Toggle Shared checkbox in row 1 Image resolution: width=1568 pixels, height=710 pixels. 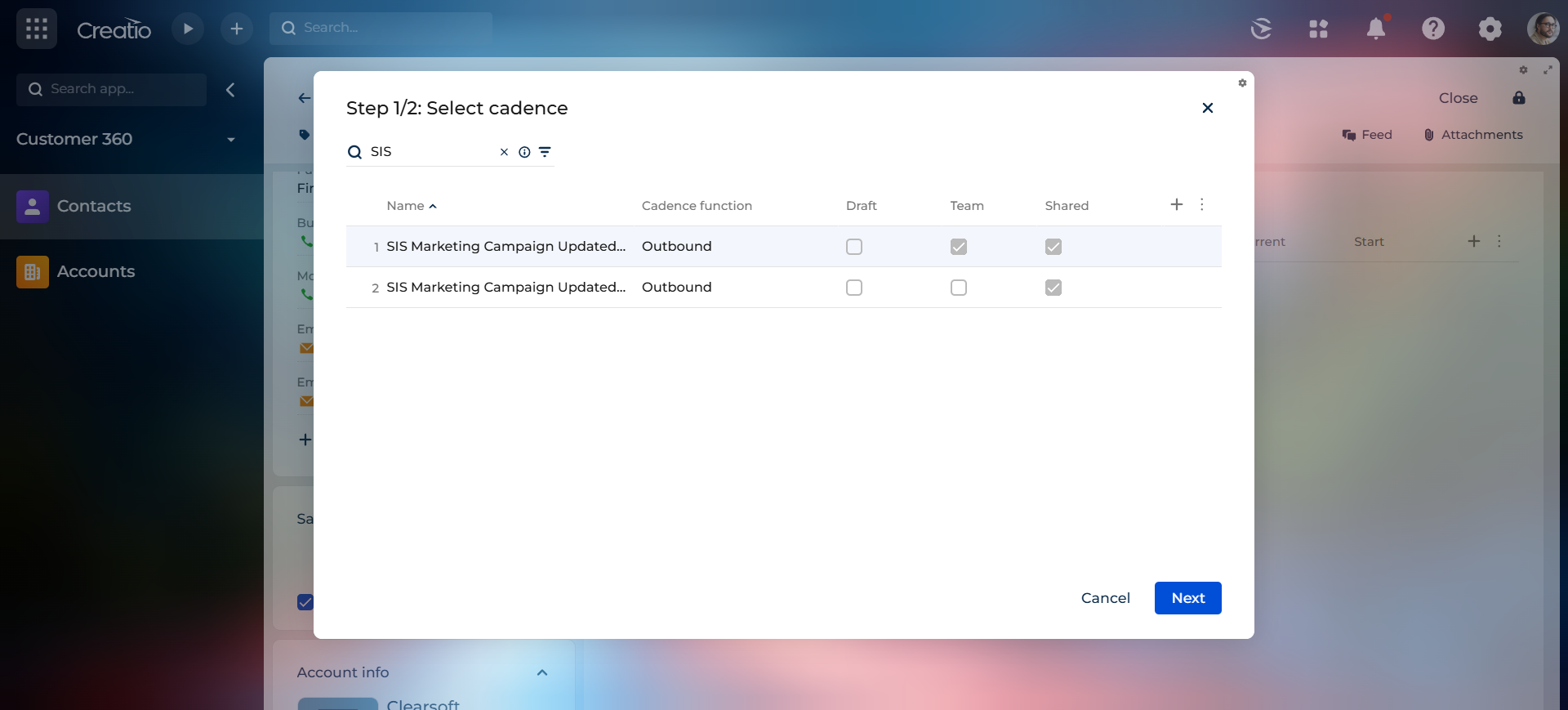tap(1053, 247)
